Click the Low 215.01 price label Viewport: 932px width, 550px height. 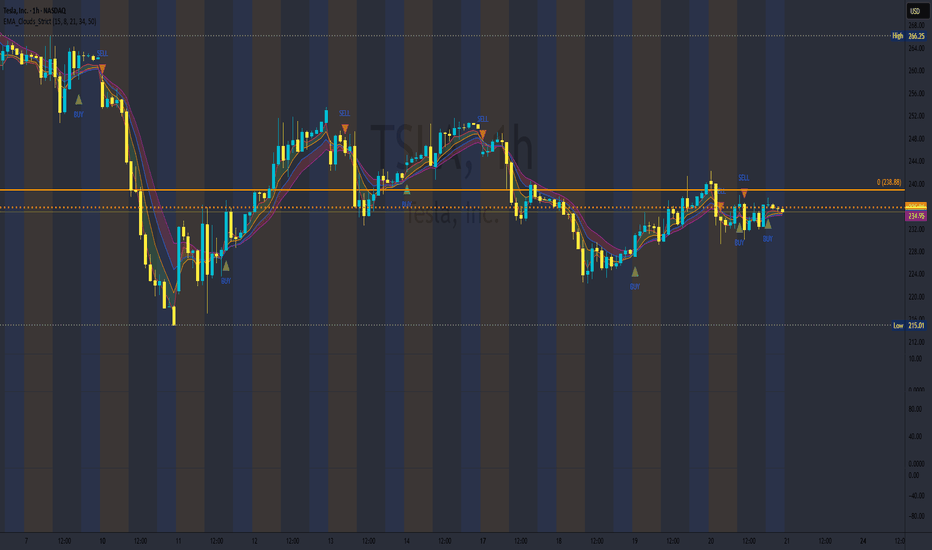pos(909,325)
